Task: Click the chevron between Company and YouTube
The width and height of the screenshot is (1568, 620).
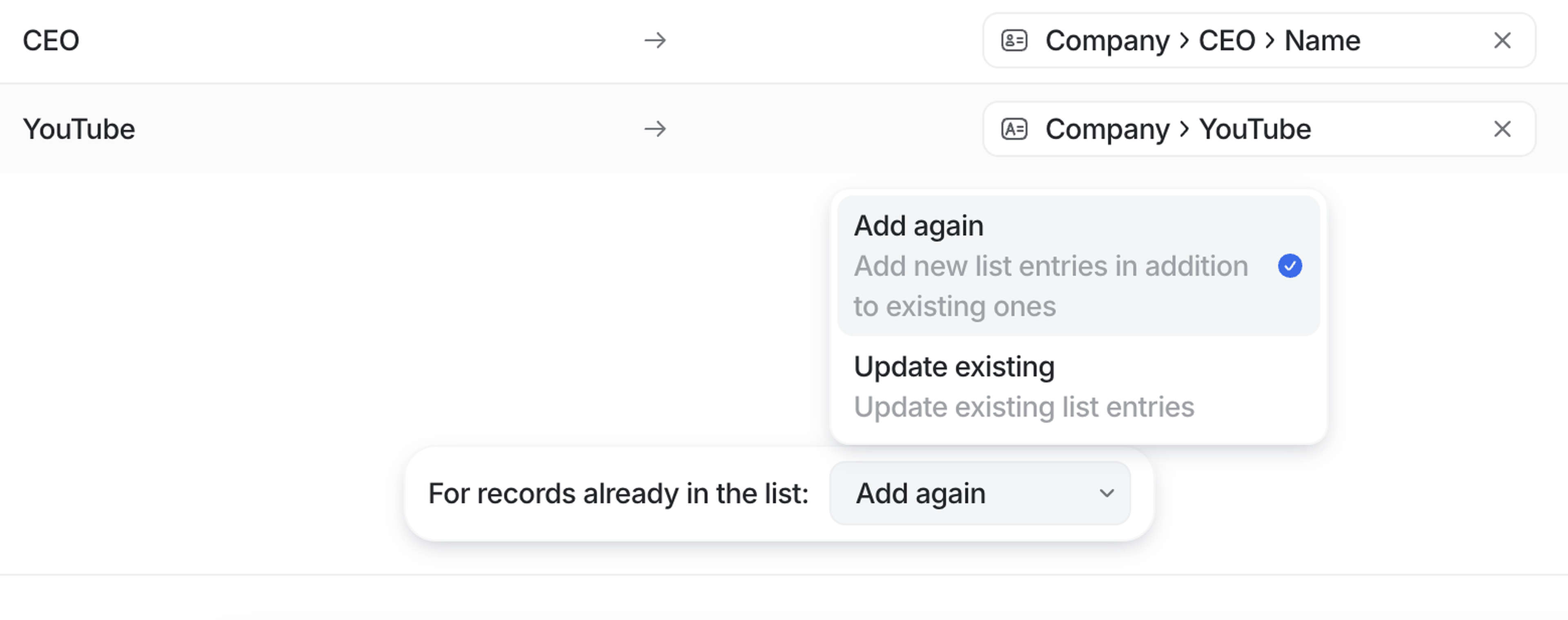Action: point(1184,129)
